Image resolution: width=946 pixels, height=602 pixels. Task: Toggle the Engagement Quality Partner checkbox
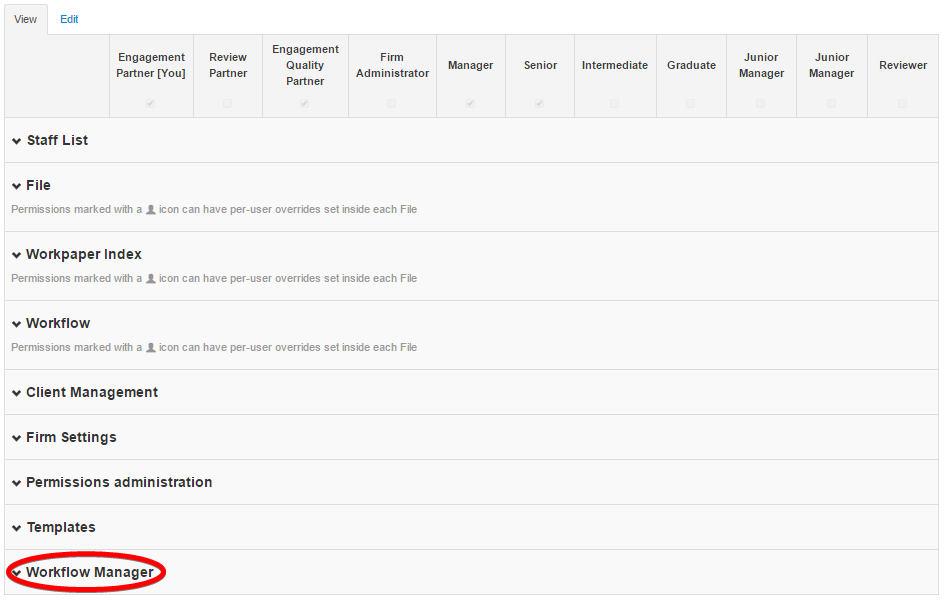305,104
